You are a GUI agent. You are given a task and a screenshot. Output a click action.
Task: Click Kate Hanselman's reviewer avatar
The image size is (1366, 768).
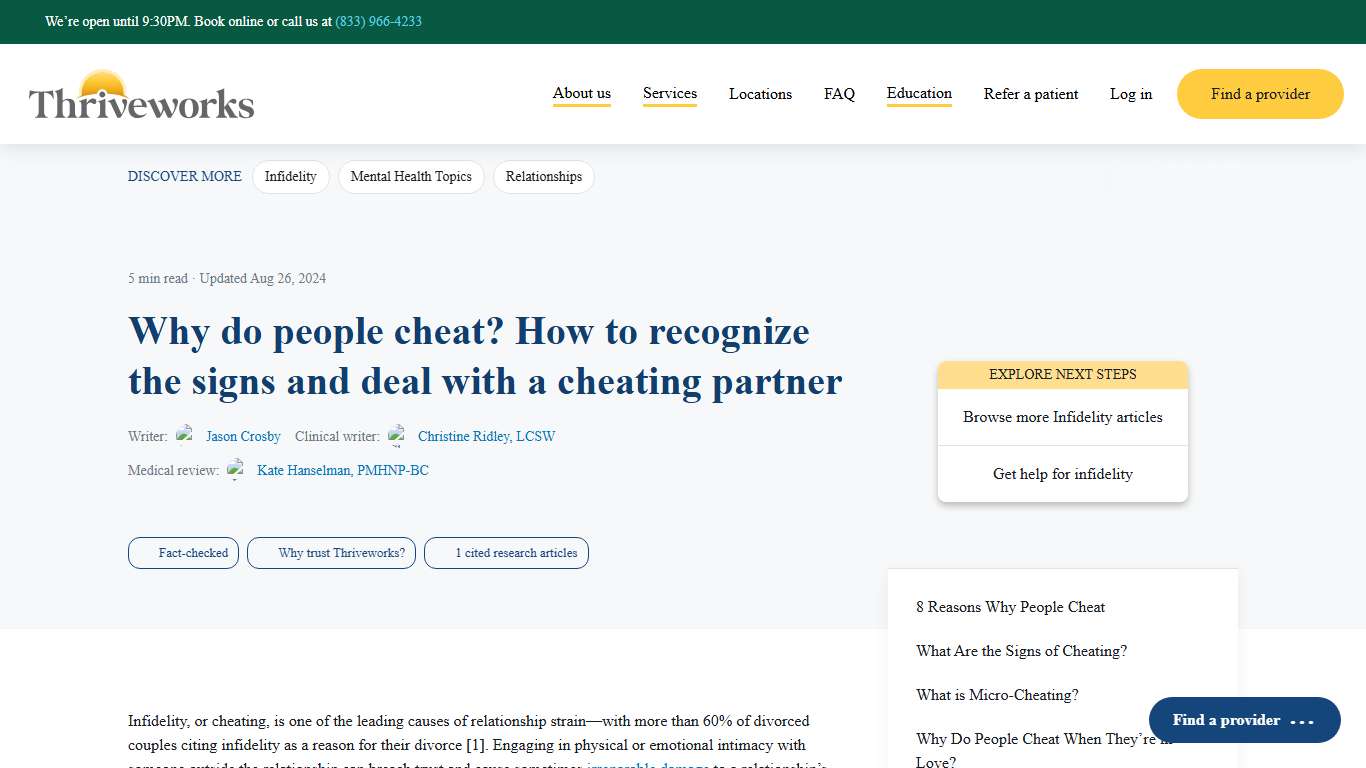click(236, 469)
